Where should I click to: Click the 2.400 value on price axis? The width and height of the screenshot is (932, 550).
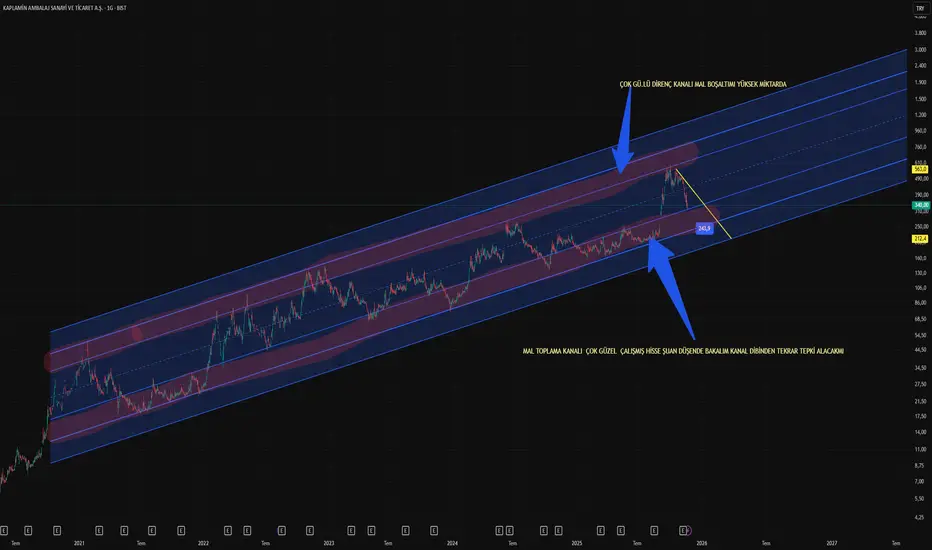(x=921, y=66)
